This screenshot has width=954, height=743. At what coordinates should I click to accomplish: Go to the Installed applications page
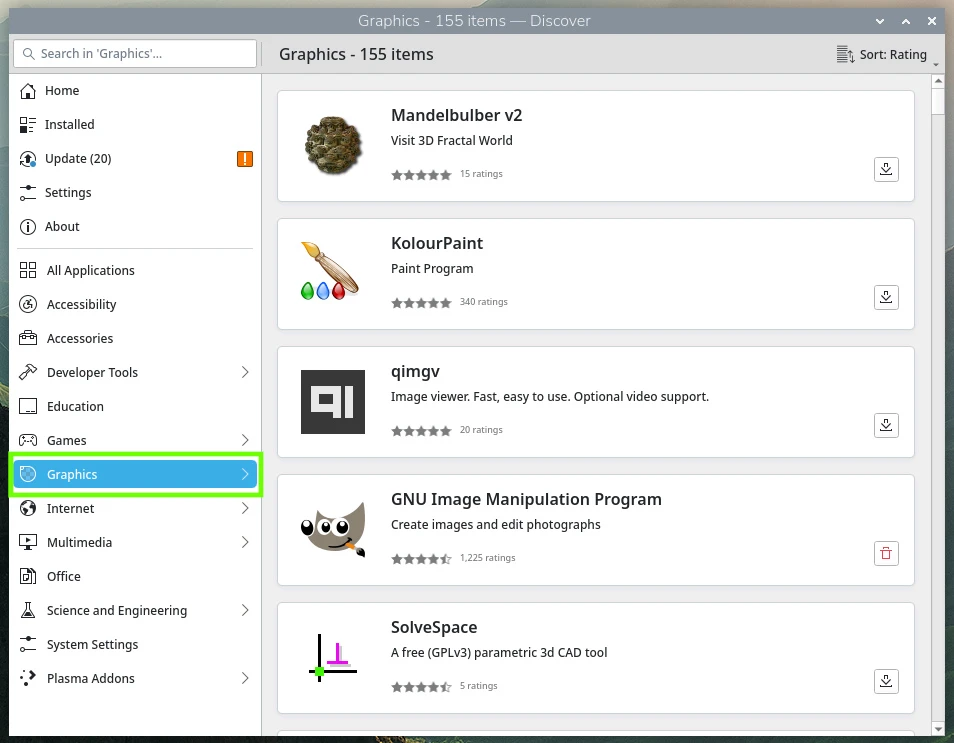[69, 125]
